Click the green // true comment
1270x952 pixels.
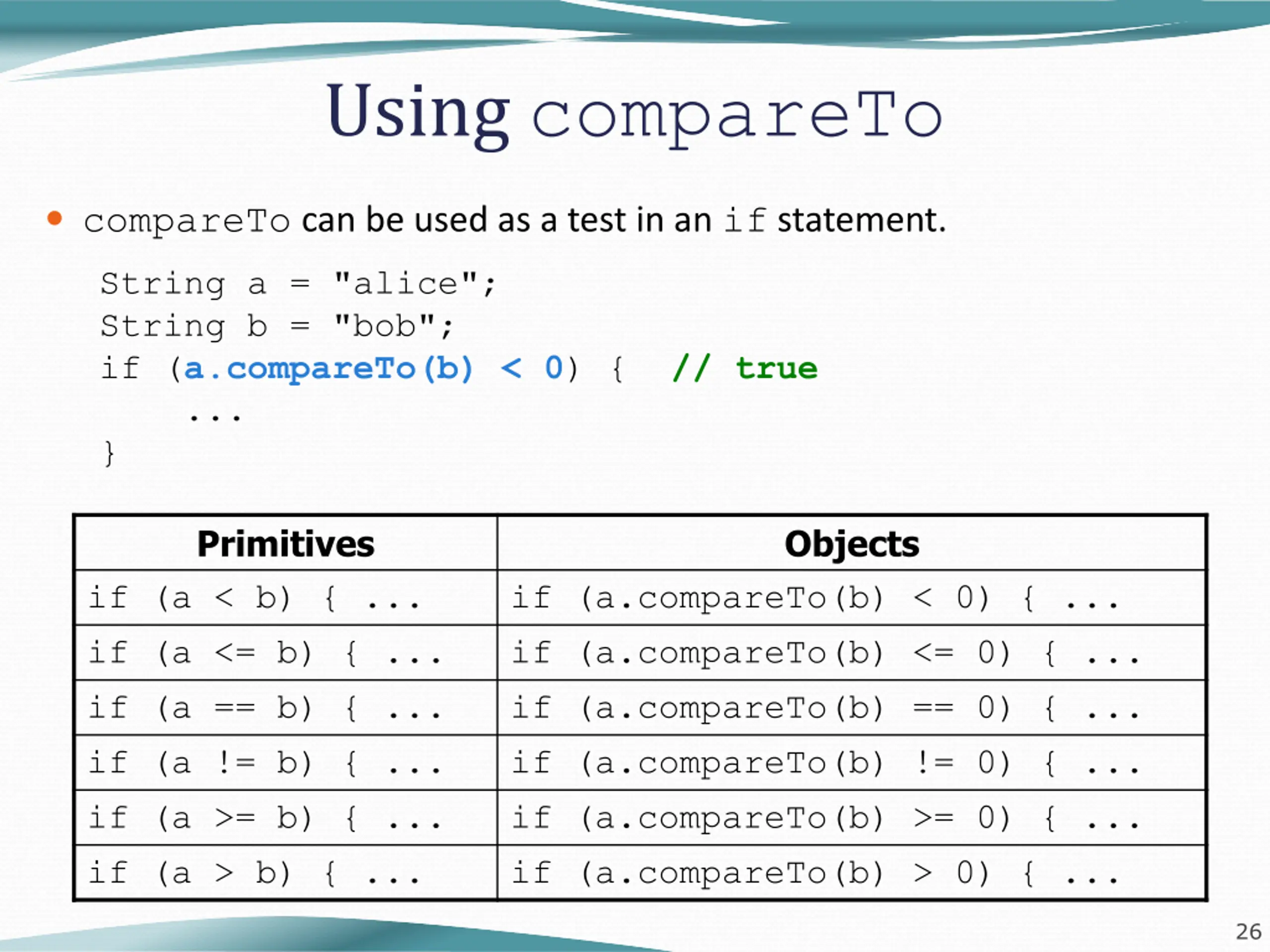click(x=745, y=368)
